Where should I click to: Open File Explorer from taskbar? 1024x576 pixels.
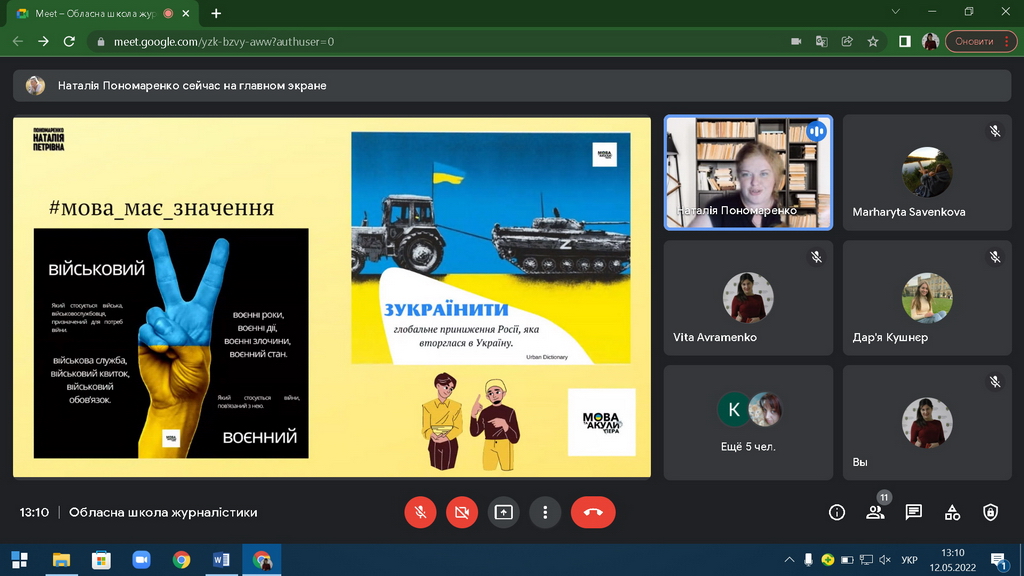[61, 560]
